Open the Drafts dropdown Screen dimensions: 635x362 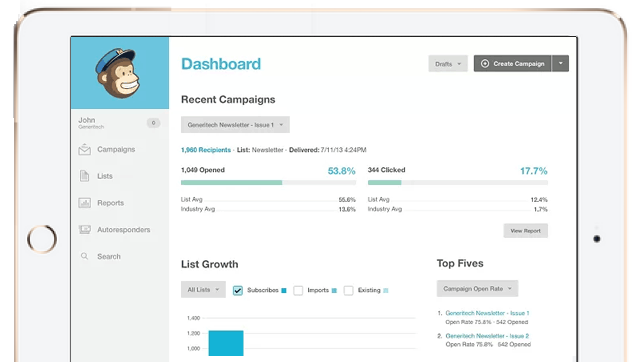448,64
